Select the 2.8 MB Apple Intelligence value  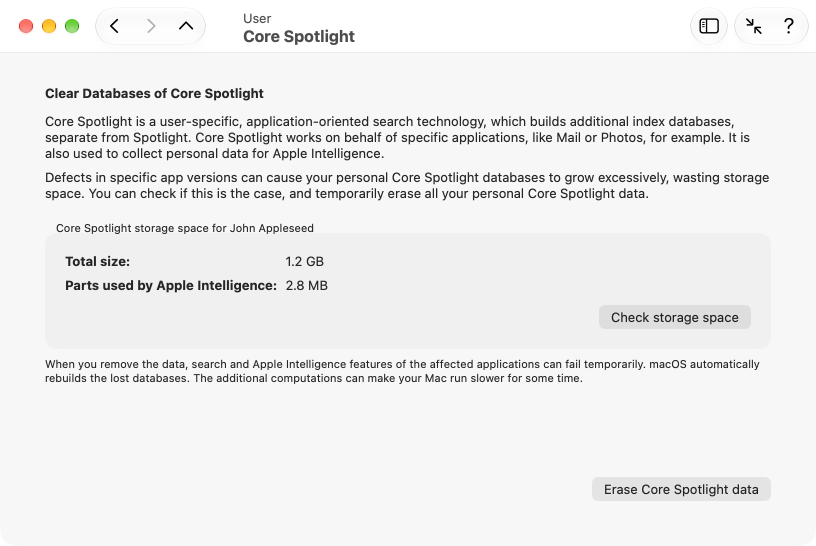307,285
